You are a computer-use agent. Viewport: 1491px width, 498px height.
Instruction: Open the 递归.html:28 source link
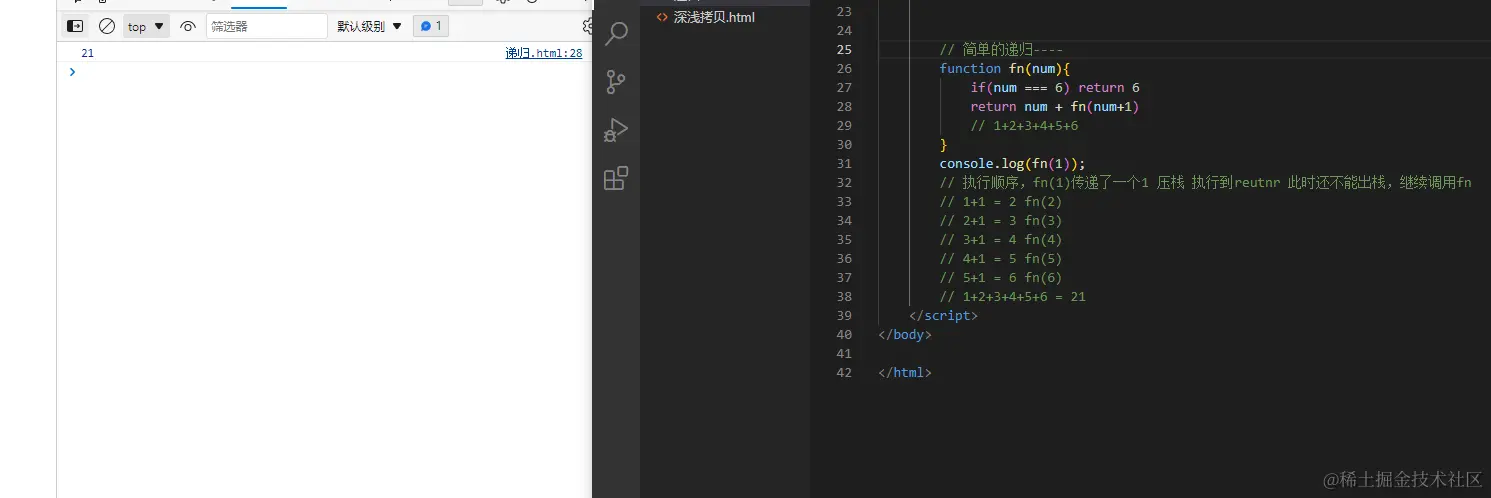[544, 53]
